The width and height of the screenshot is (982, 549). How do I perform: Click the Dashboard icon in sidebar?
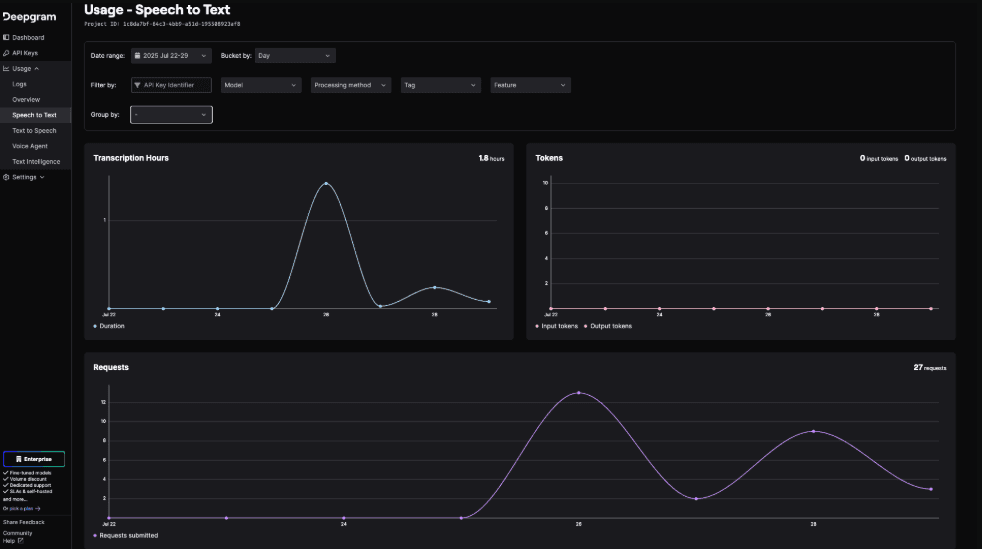click(6, 38)
